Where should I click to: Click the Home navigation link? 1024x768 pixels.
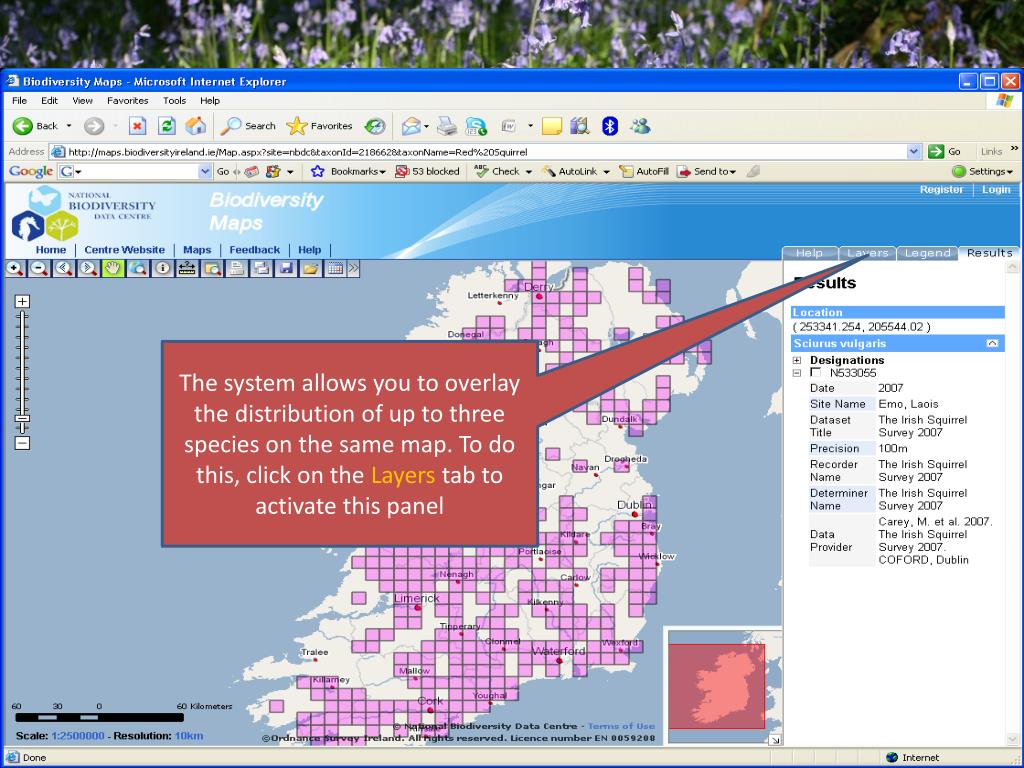(51, 249)
